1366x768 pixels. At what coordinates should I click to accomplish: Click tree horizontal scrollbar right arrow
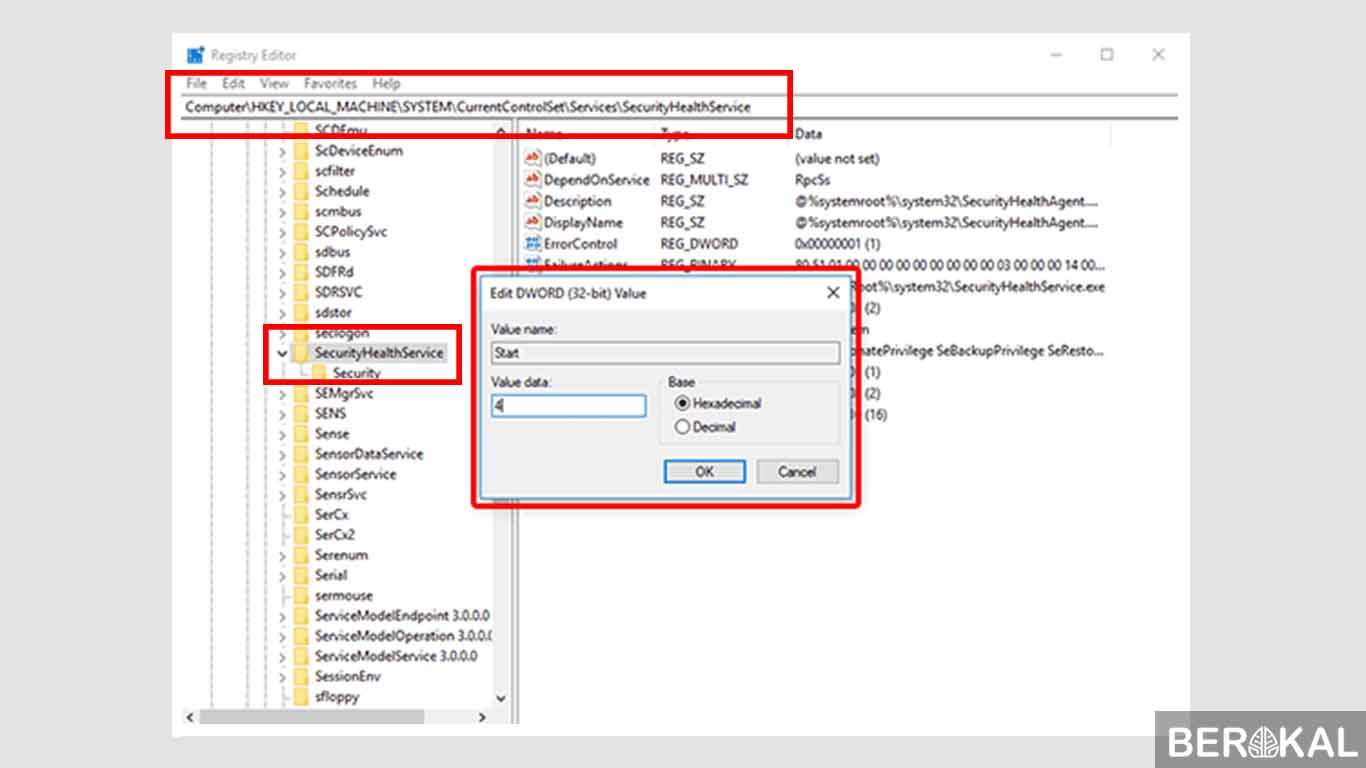[x=482, y=717]
